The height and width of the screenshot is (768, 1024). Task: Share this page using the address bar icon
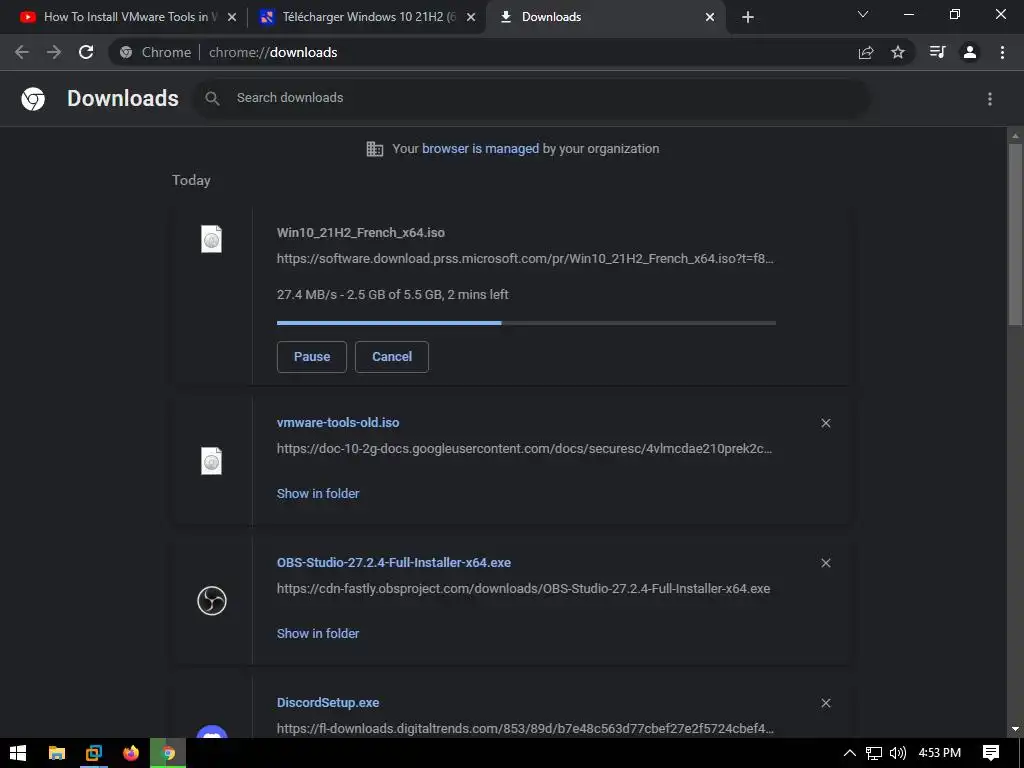tap(866, 52)
